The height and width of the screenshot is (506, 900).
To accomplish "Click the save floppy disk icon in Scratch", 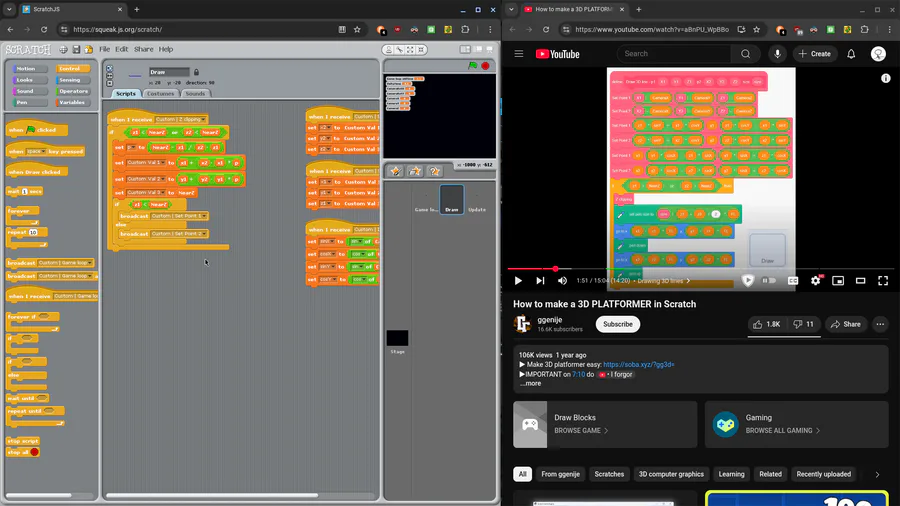I will 76,50.
